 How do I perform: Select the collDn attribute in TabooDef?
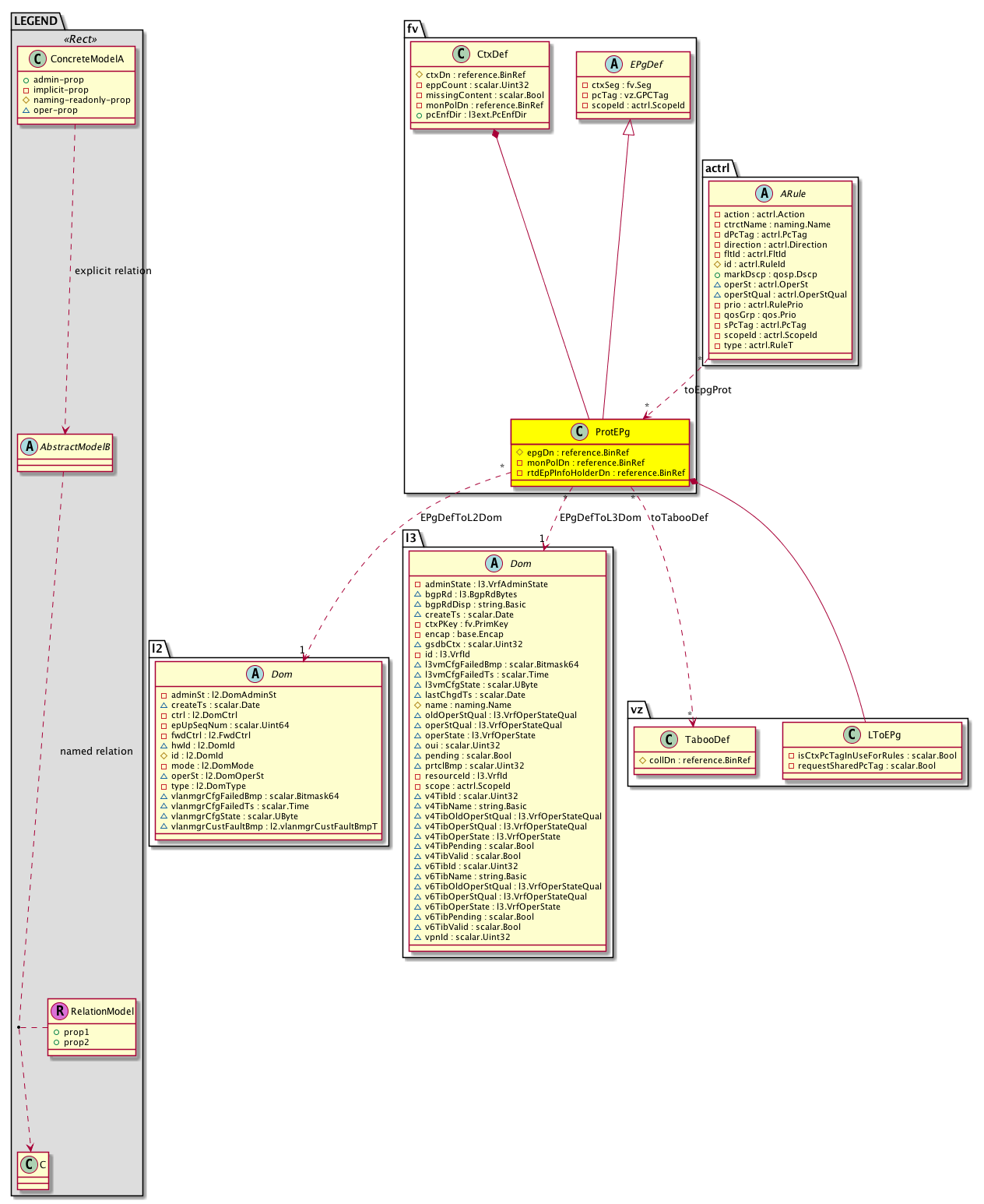pos(699,760)
